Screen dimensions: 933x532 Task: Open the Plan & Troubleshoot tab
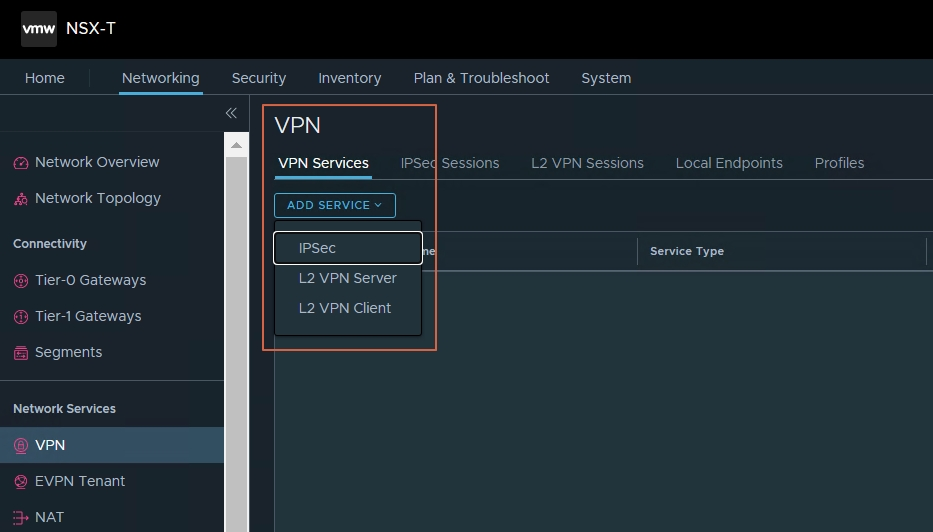pos(481,78)
